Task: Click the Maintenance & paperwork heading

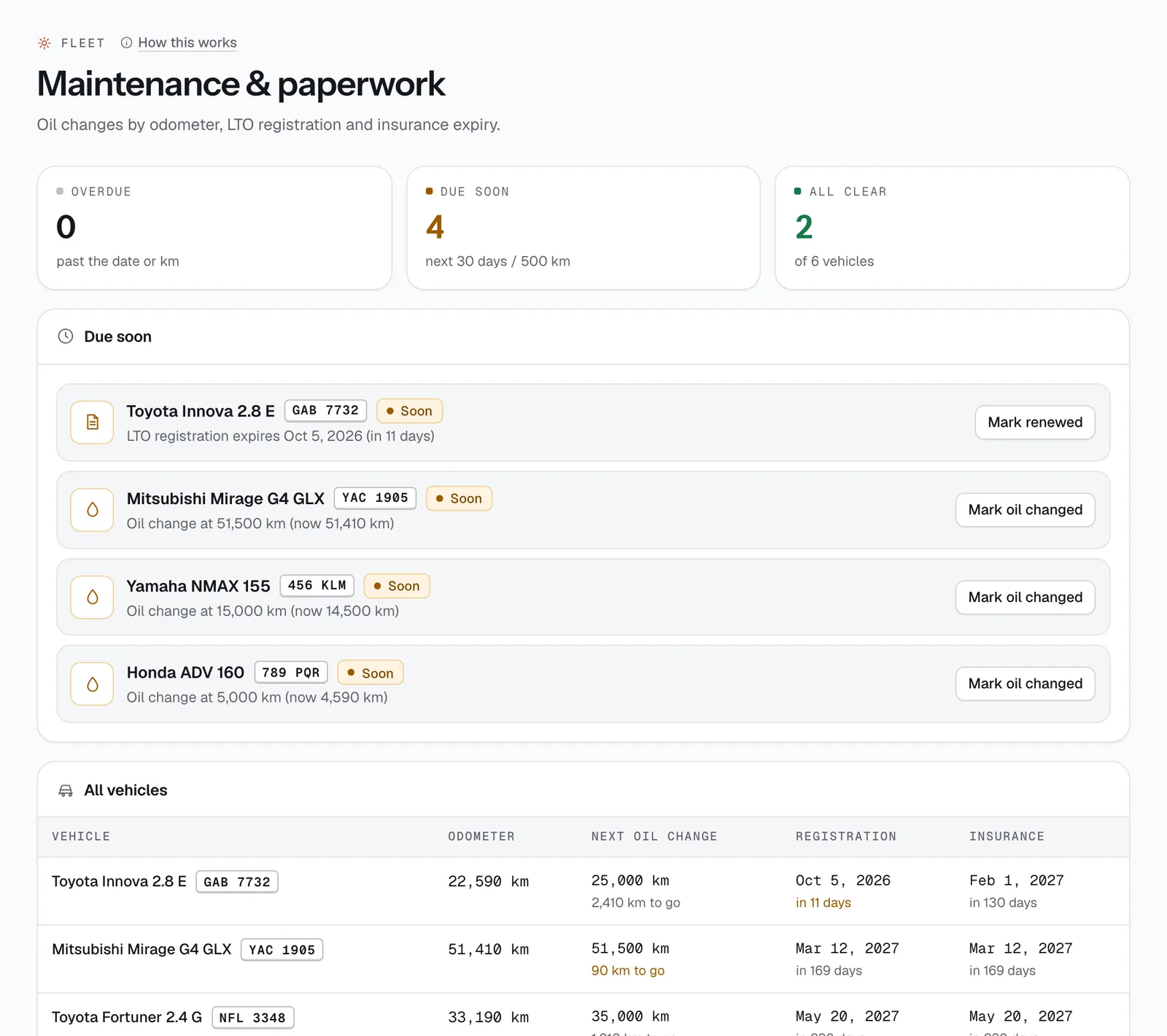Action: point(241,84)
